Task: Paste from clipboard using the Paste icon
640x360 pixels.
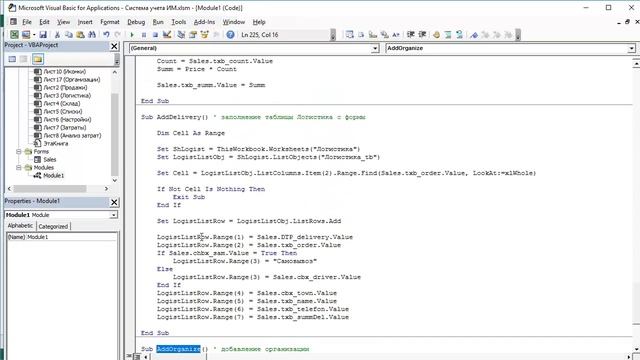Action: click(80, 35)
